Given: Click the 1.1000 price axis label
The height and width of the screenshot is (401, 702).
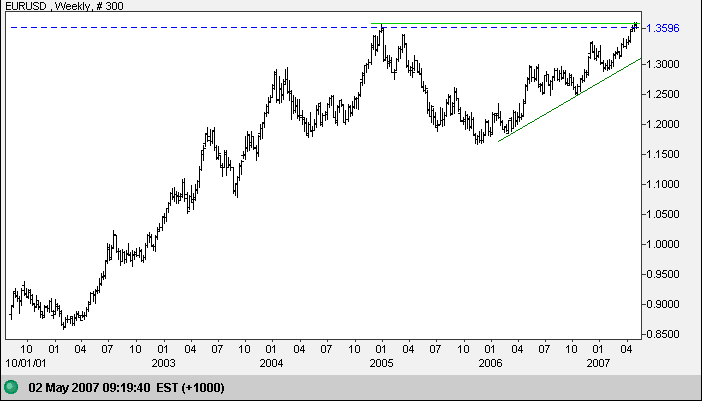Looking at the screenshot, I should click(663, 184).
